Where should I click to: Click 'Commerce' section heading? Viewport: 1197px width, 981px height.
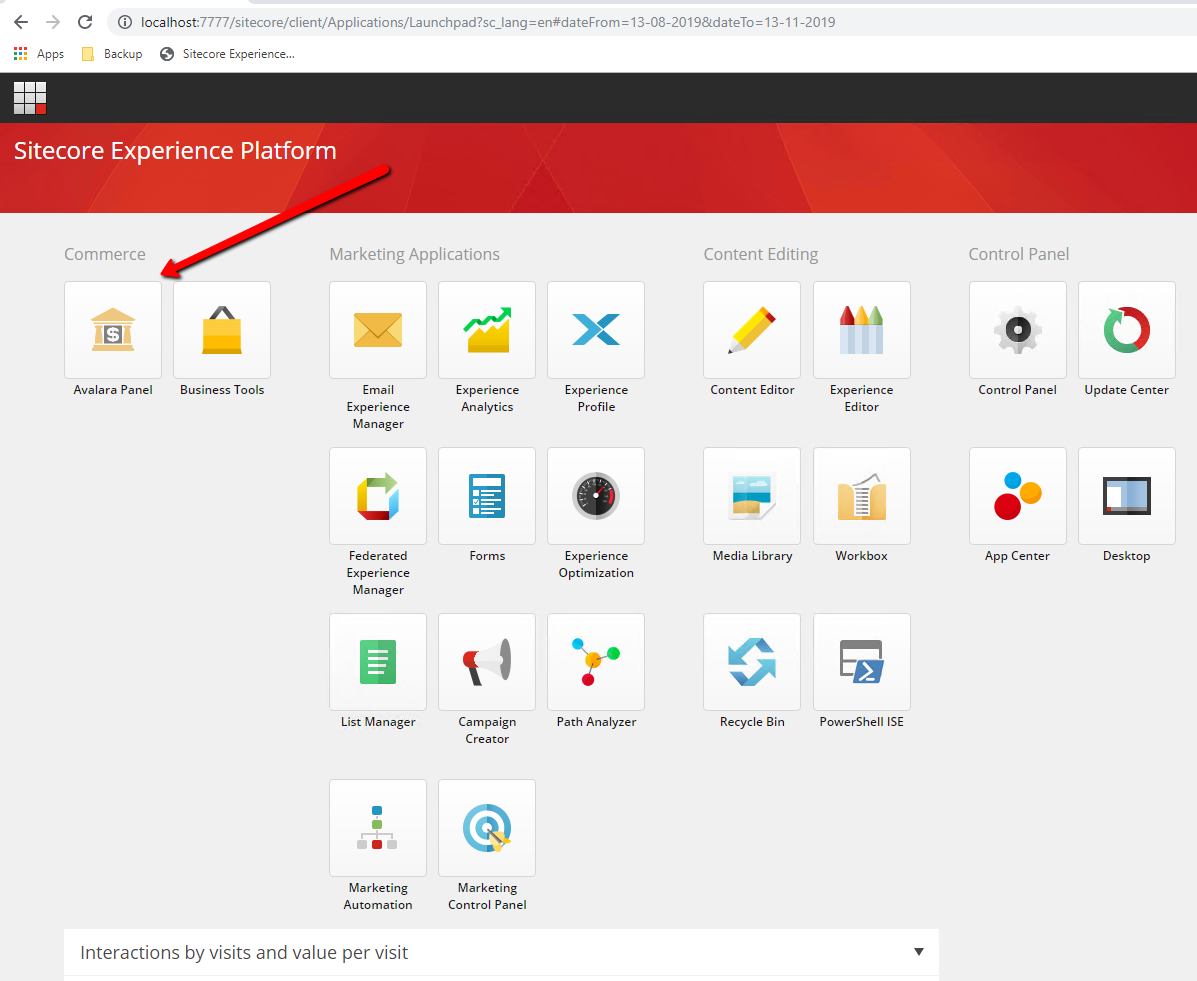105,254
